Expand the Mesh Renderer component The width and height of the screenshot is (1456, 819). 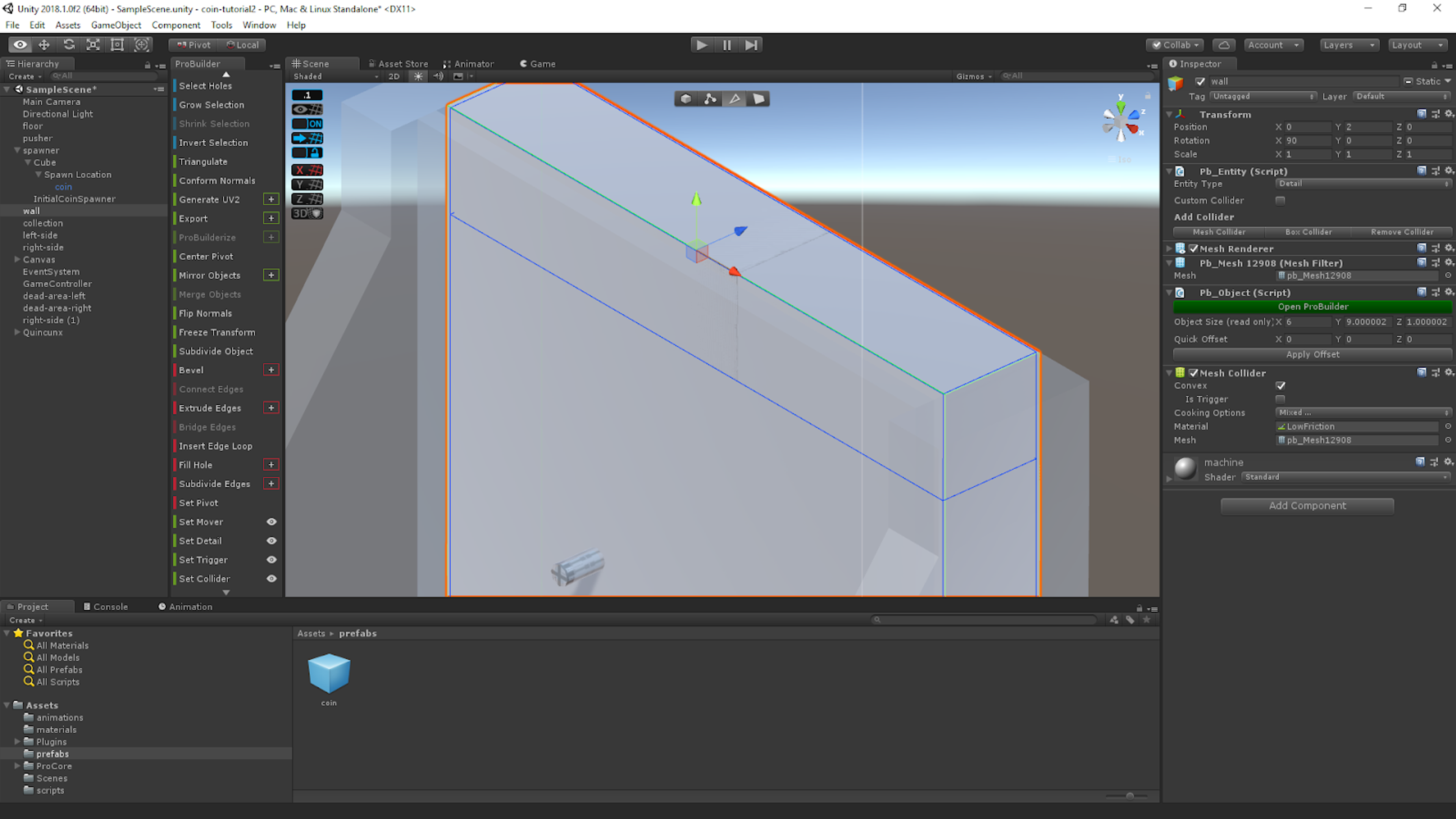click(1169, 249)
